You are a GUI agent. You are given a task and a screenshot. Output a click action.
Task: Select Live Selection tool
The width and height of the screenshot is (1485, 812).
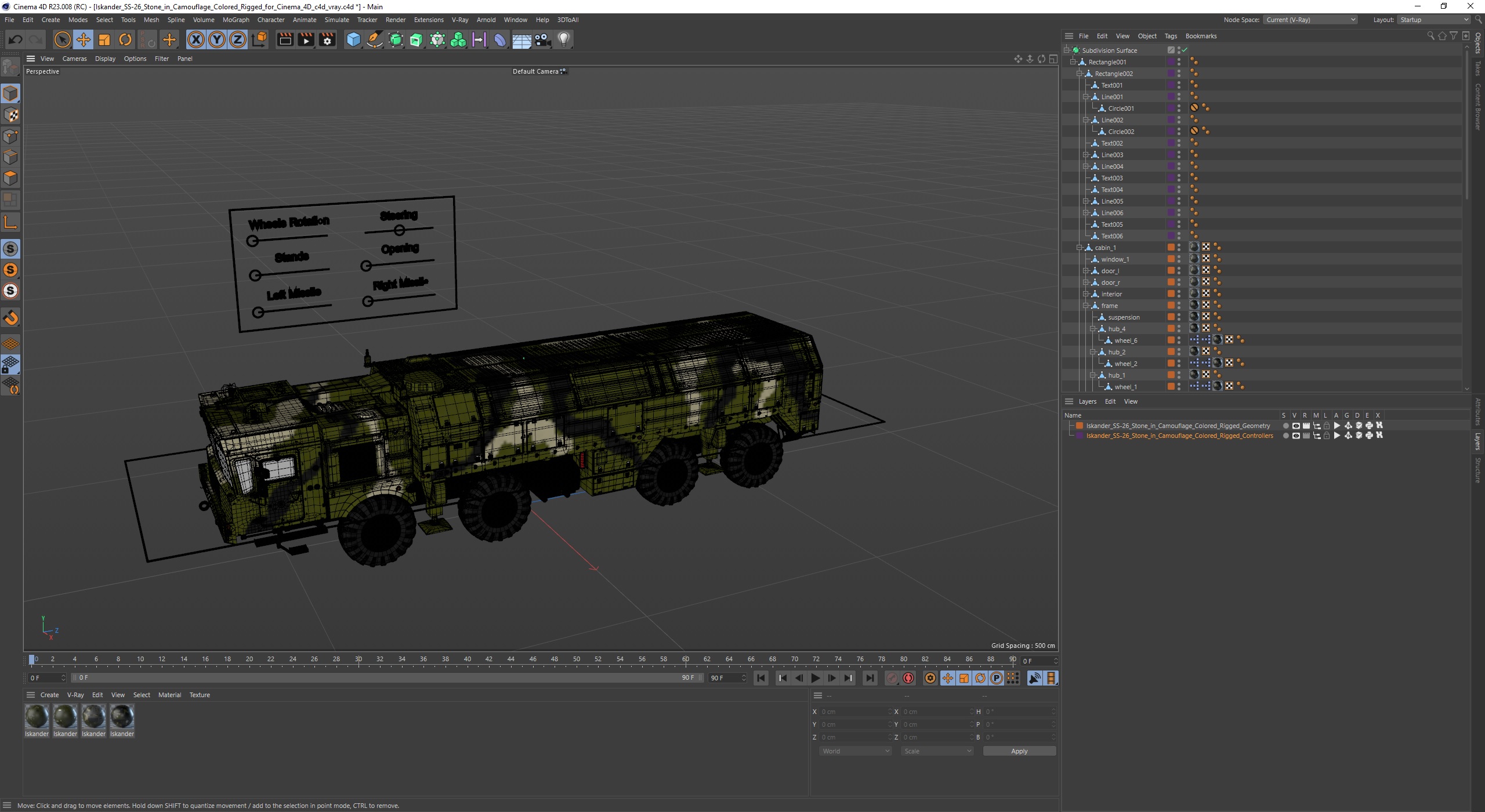point(62,39)
